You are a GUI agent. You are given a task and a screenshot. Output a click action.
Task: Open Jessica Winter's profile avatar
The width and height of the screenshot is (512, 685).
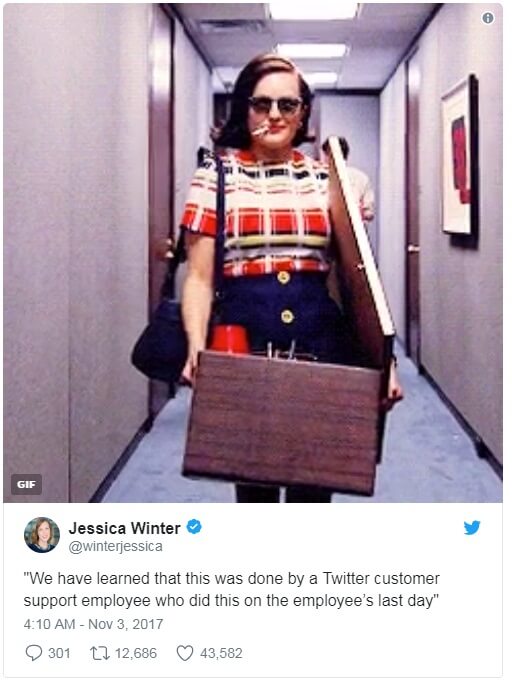click(x=42, y=535)
